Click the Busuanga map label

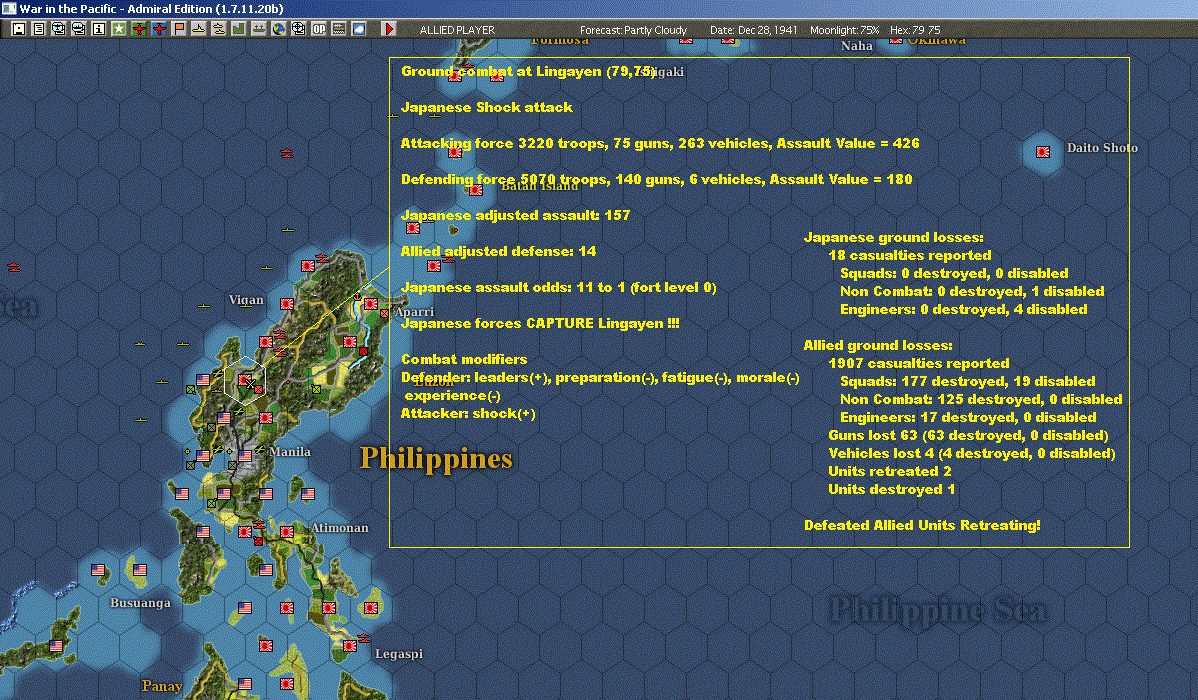point(140,603)
